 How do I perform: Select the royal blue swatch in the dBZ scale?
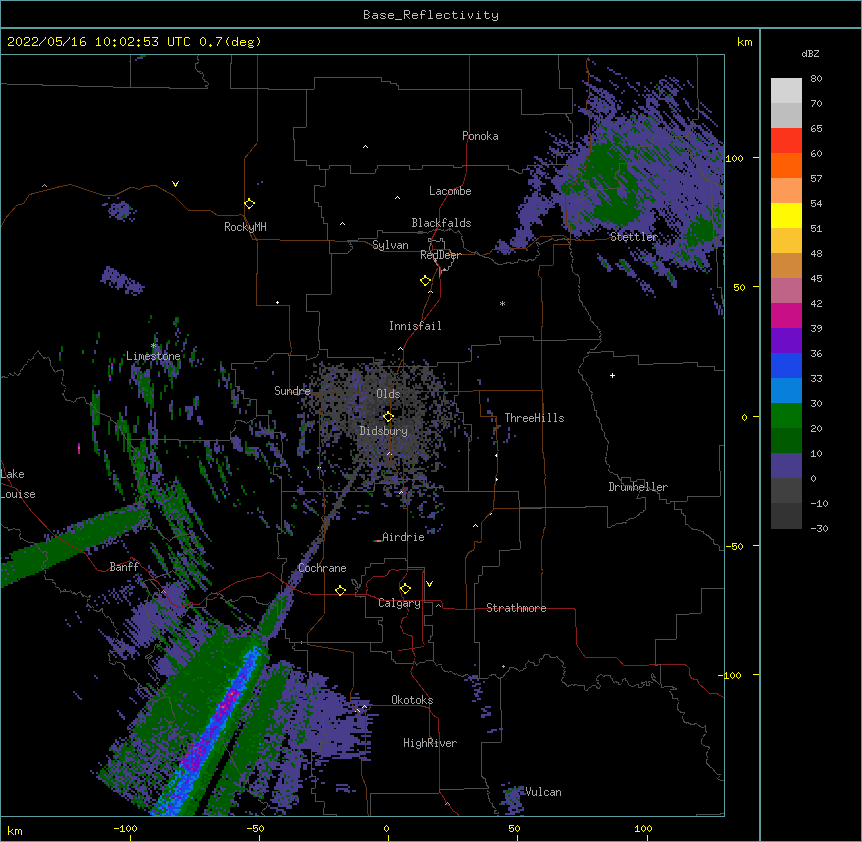click(786, 365)
